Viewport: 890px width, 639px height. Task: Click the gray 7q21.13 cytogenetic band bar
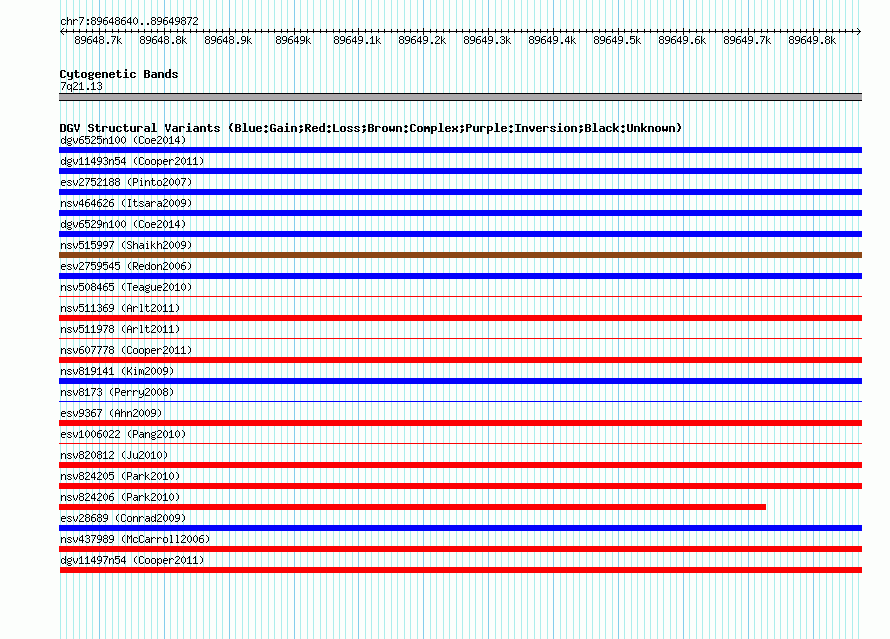coord(460,97)
